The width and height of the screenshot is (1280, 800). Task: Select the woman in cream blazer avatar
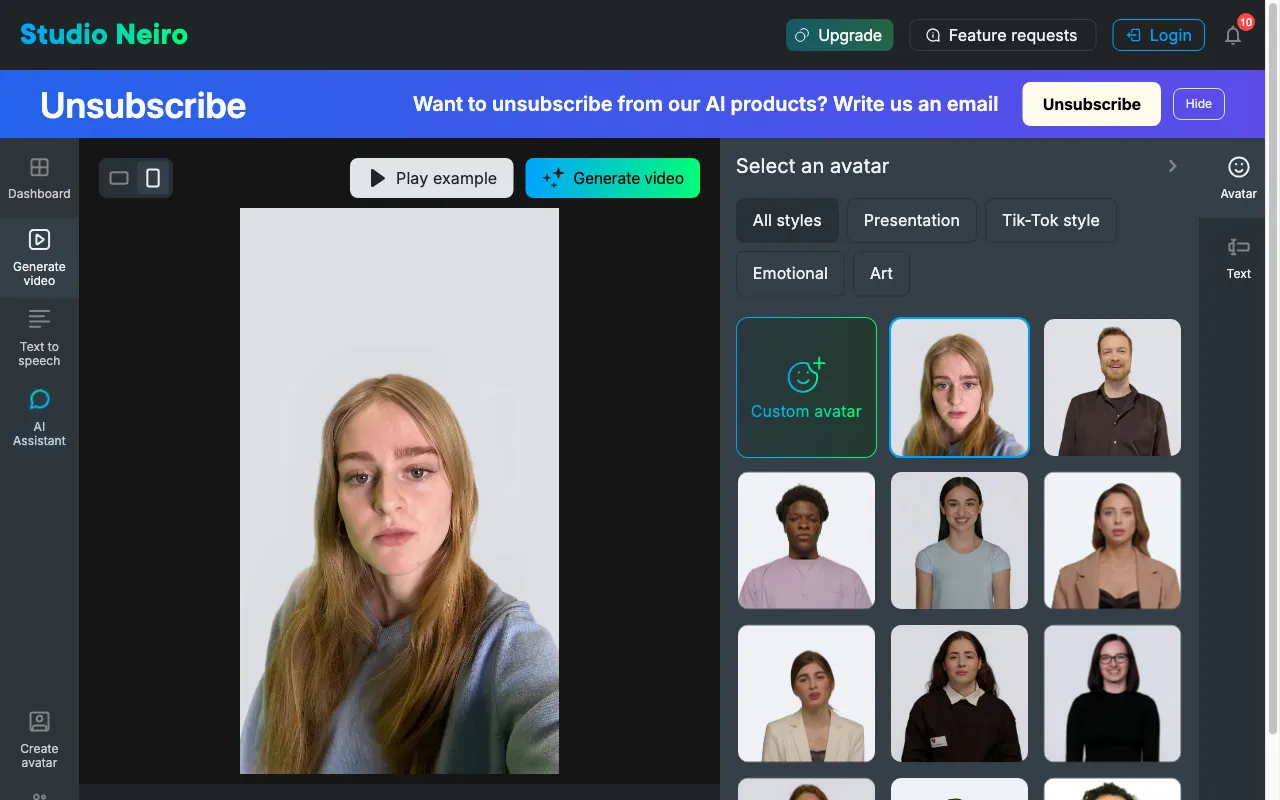(806, 693)
